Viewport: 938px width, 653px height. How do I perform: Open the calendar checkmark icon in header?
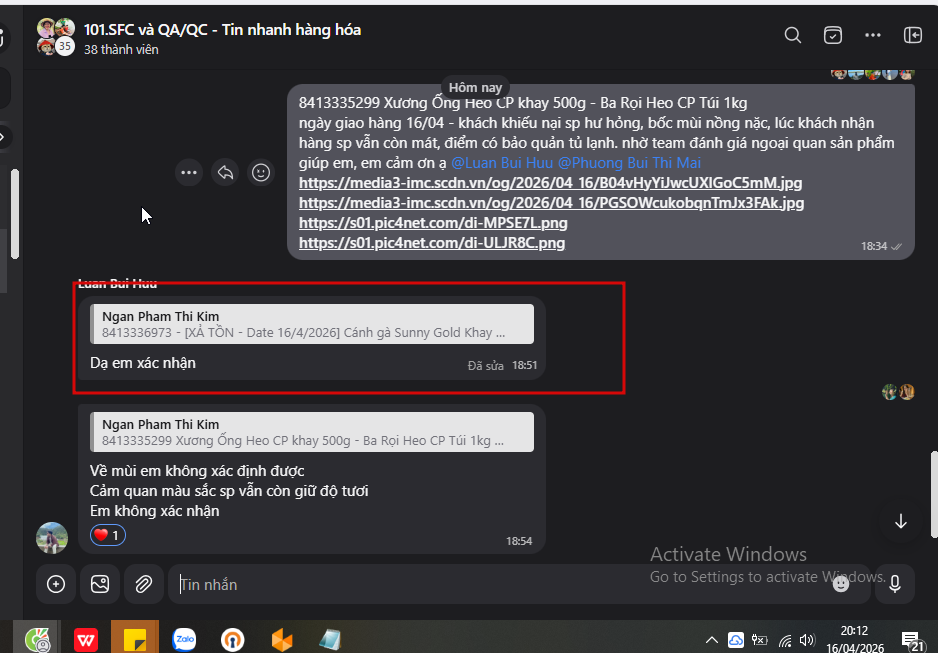[x=833, y=35]
